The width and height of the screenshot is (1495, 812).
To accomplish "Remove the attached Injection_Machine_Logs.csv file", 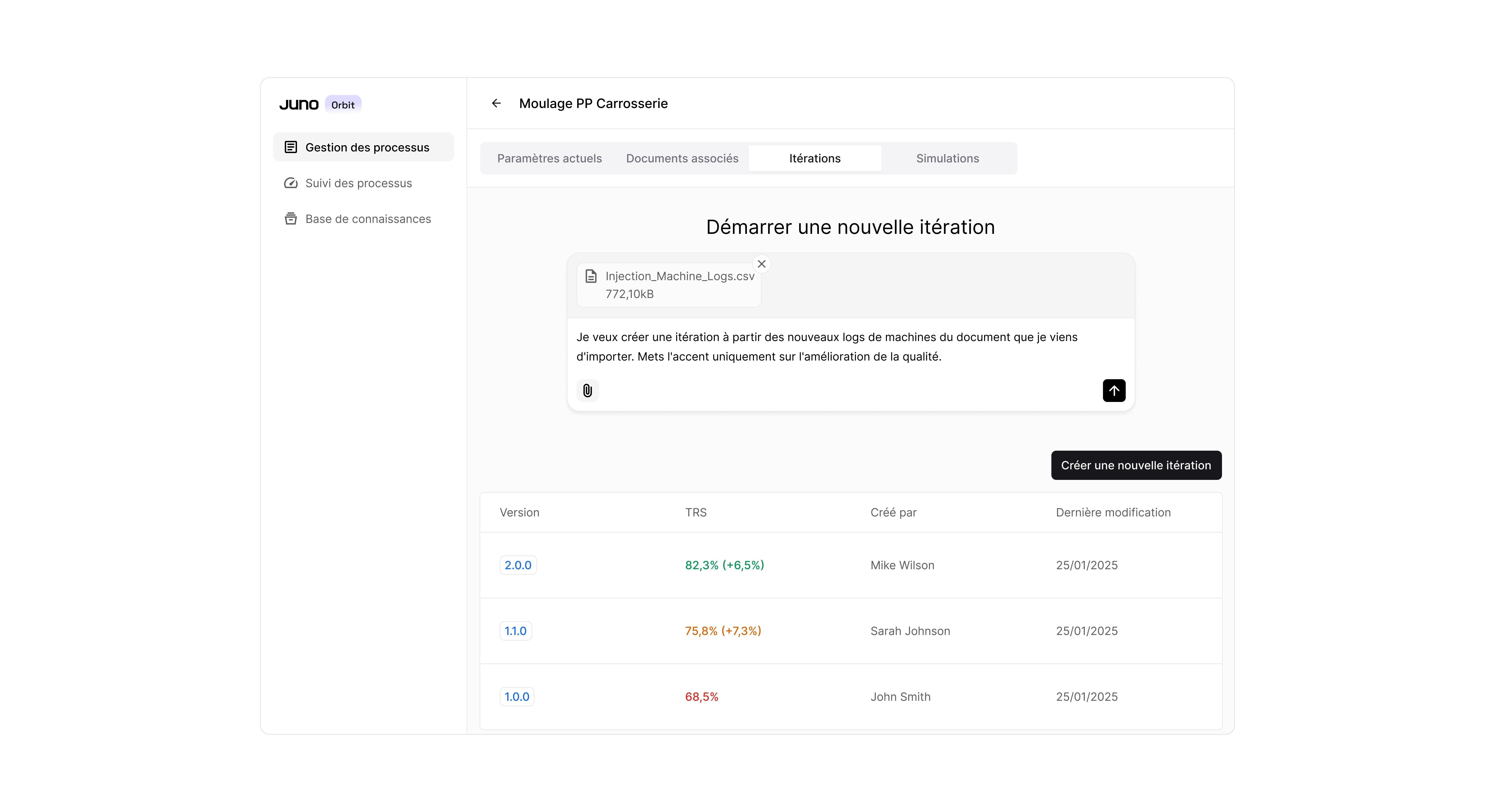I will click(762, 264).
